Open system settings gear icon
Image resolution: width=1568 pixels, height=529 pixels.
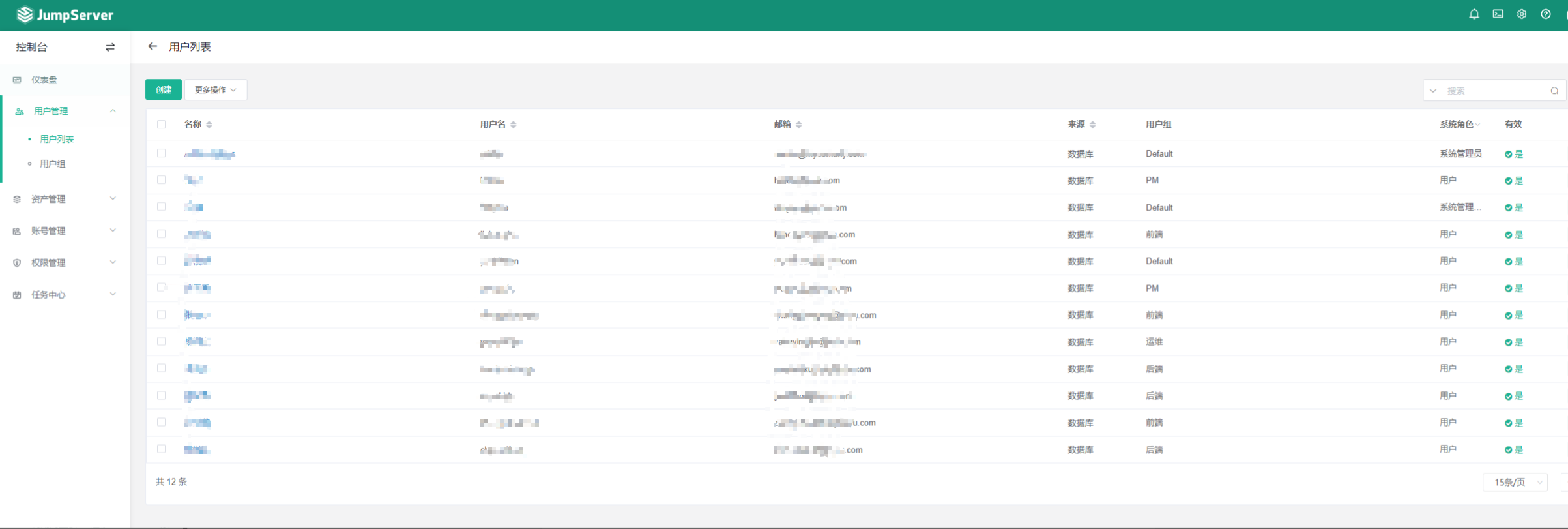click(1522, 14)
